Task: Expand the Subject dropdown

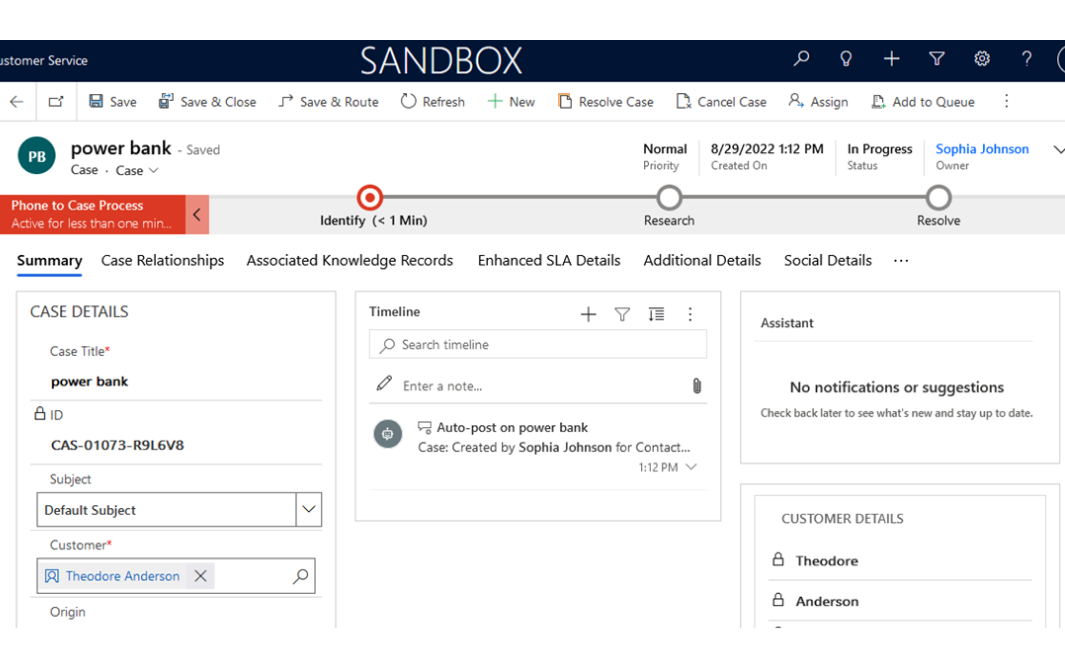Action: tap(309, 510)
